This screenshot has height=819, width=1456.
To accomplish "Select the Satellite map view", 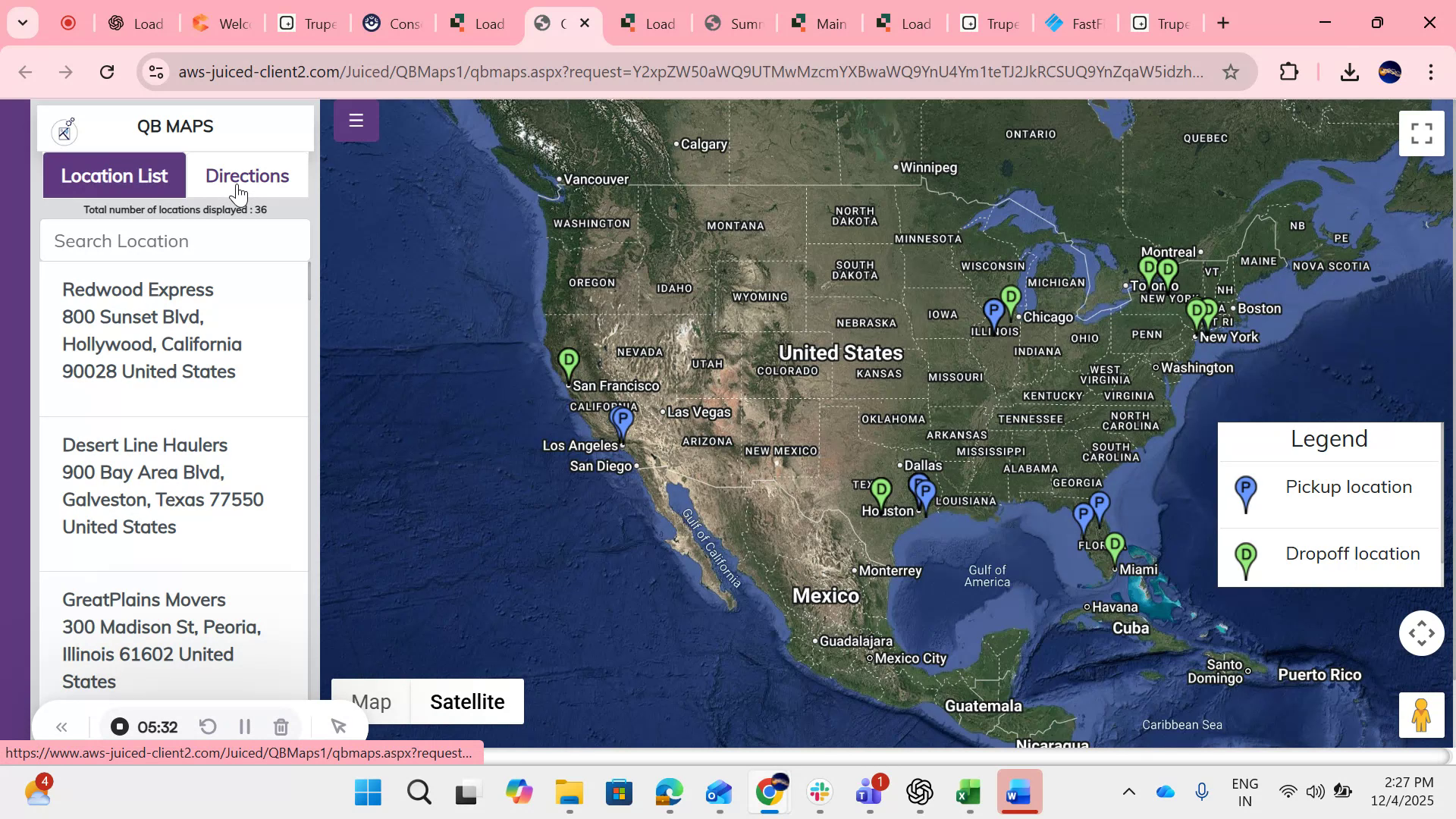I will click(x=467, y=701).
